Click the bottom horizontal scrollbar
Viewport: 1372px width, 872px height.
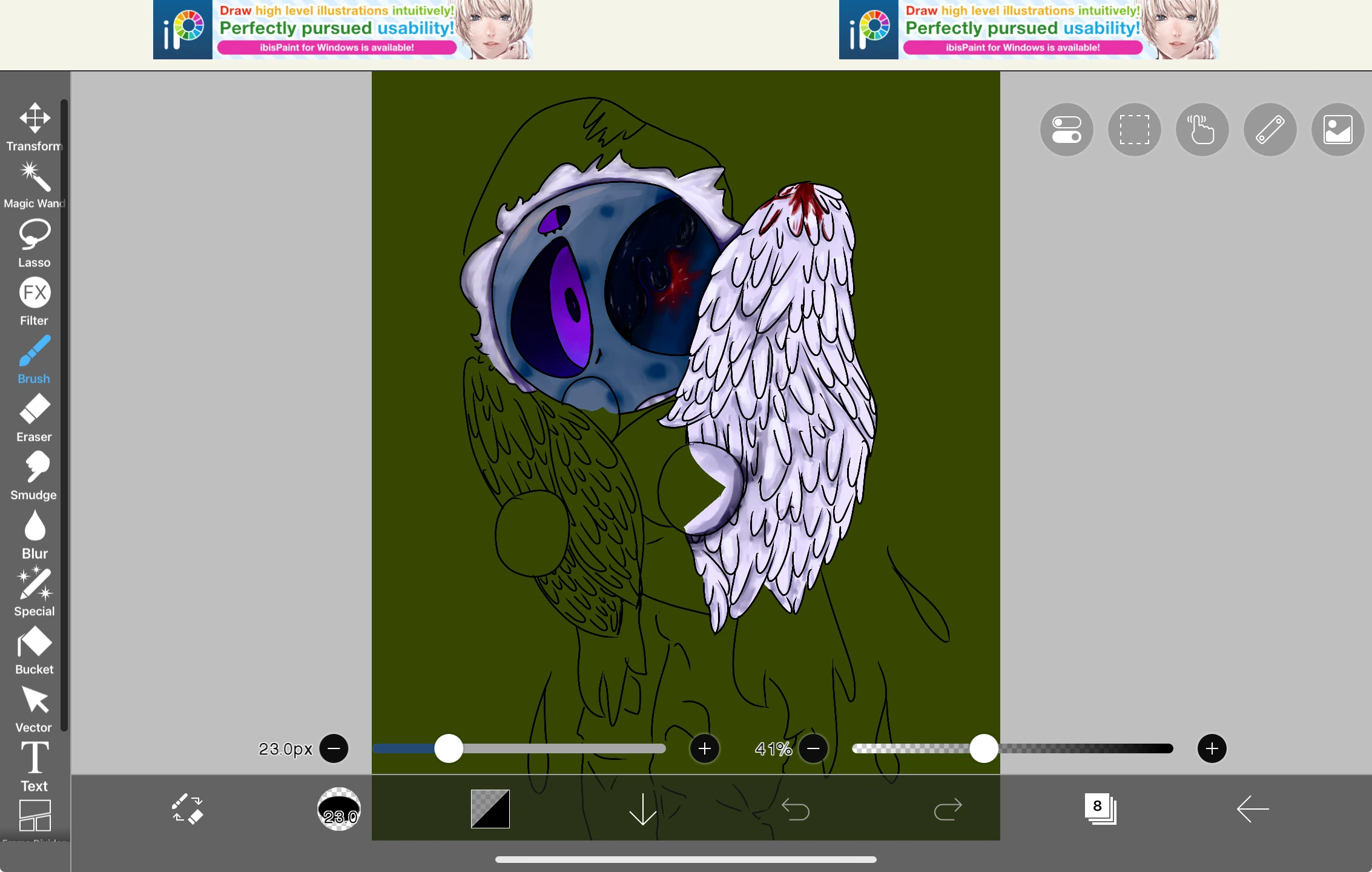(685, 859)
